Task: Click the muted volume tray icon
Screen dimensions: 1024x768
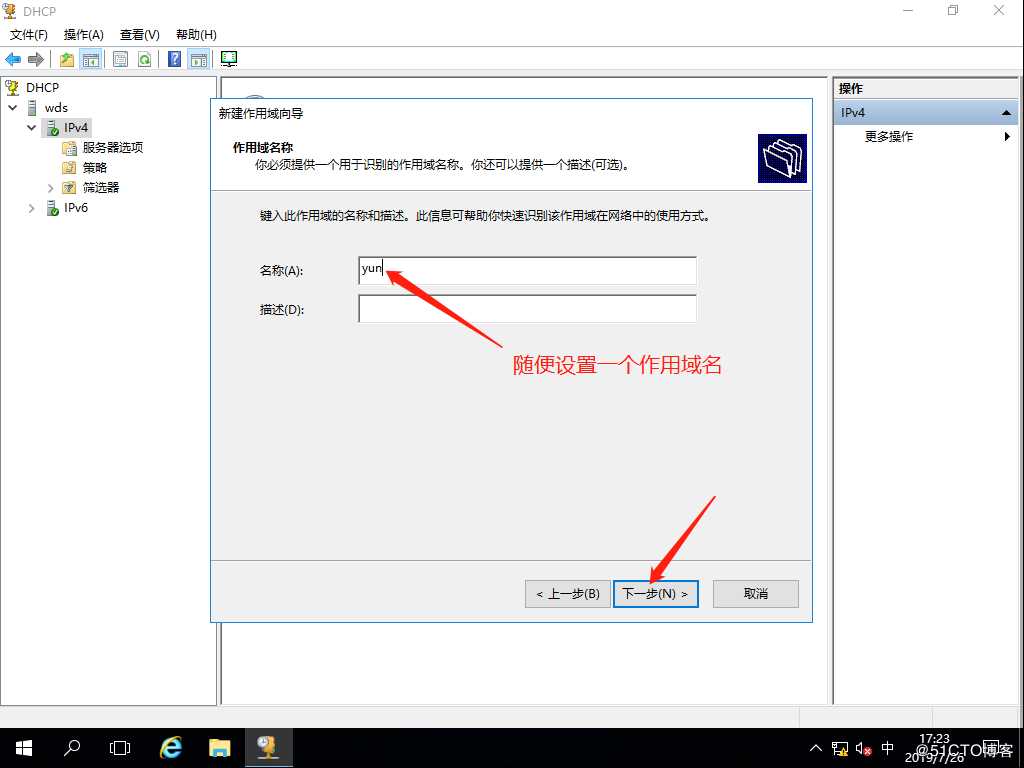Action: pyautogui.click(x=863, y=748)
